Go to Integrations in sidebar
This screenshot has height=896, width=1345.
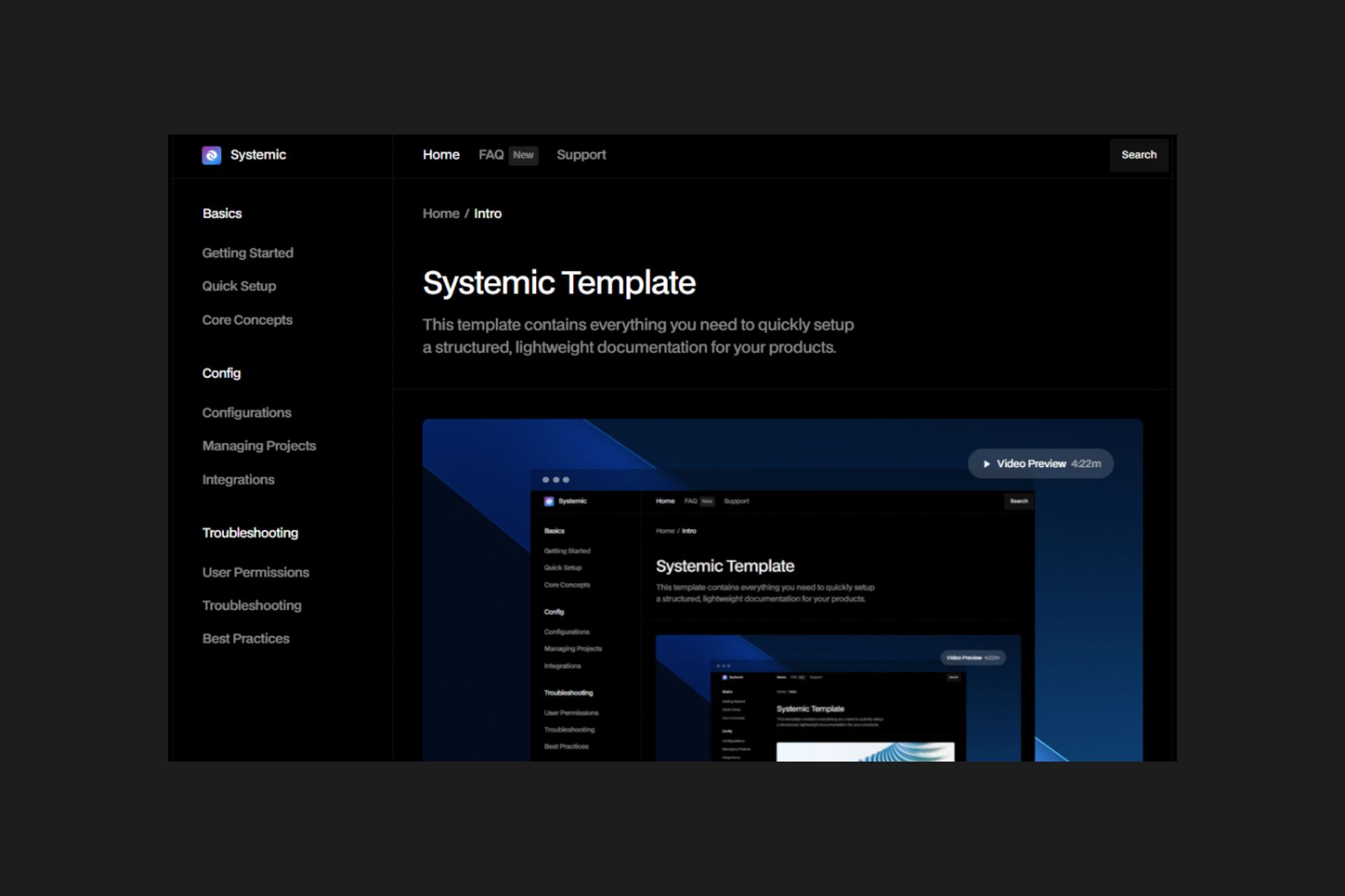coord(238,480)
